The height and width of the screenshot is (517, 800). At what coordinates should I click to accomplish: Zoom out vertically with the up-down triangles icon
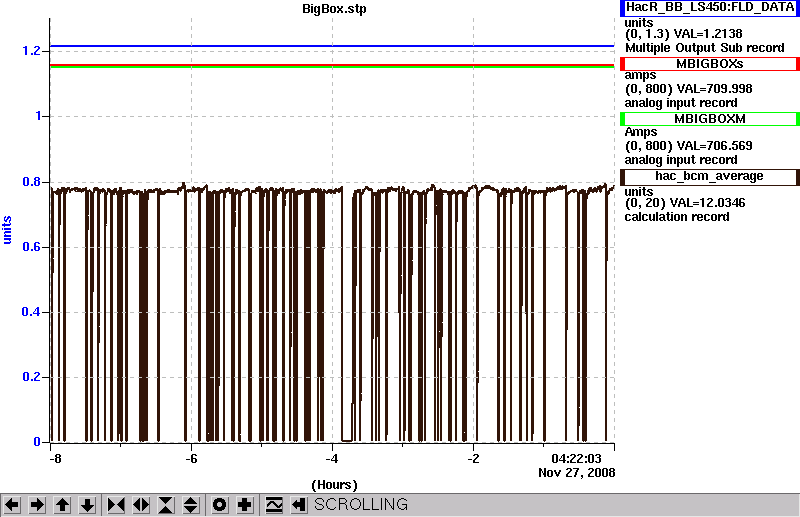pos(191,505)
